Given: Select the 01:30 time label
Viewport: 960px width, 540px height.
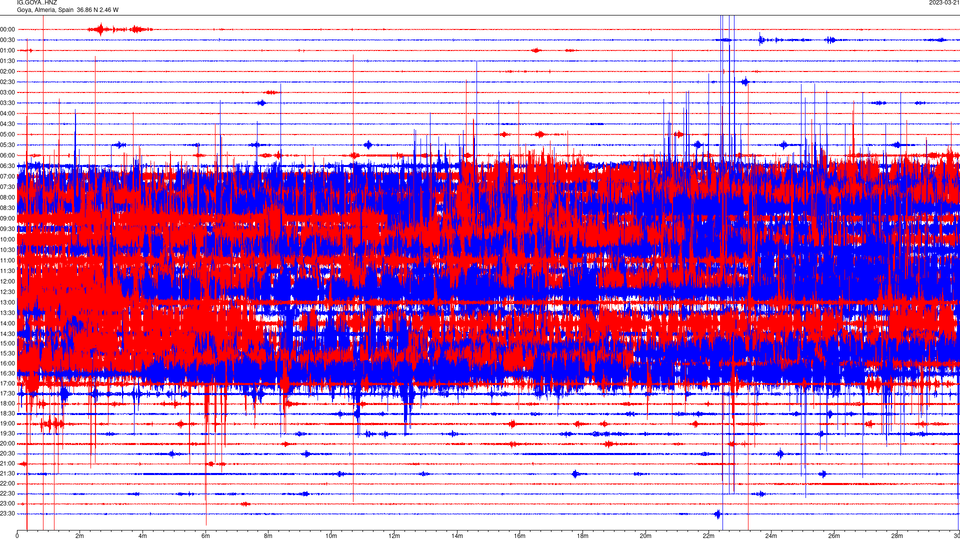Looking at the screenshot, I should [x=8, y=61].
